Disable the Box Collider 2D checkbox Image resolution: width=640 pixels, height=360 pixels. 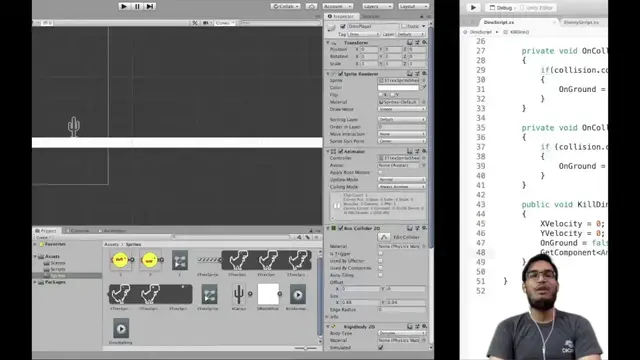pyautogui.click(x=340, y=228)
